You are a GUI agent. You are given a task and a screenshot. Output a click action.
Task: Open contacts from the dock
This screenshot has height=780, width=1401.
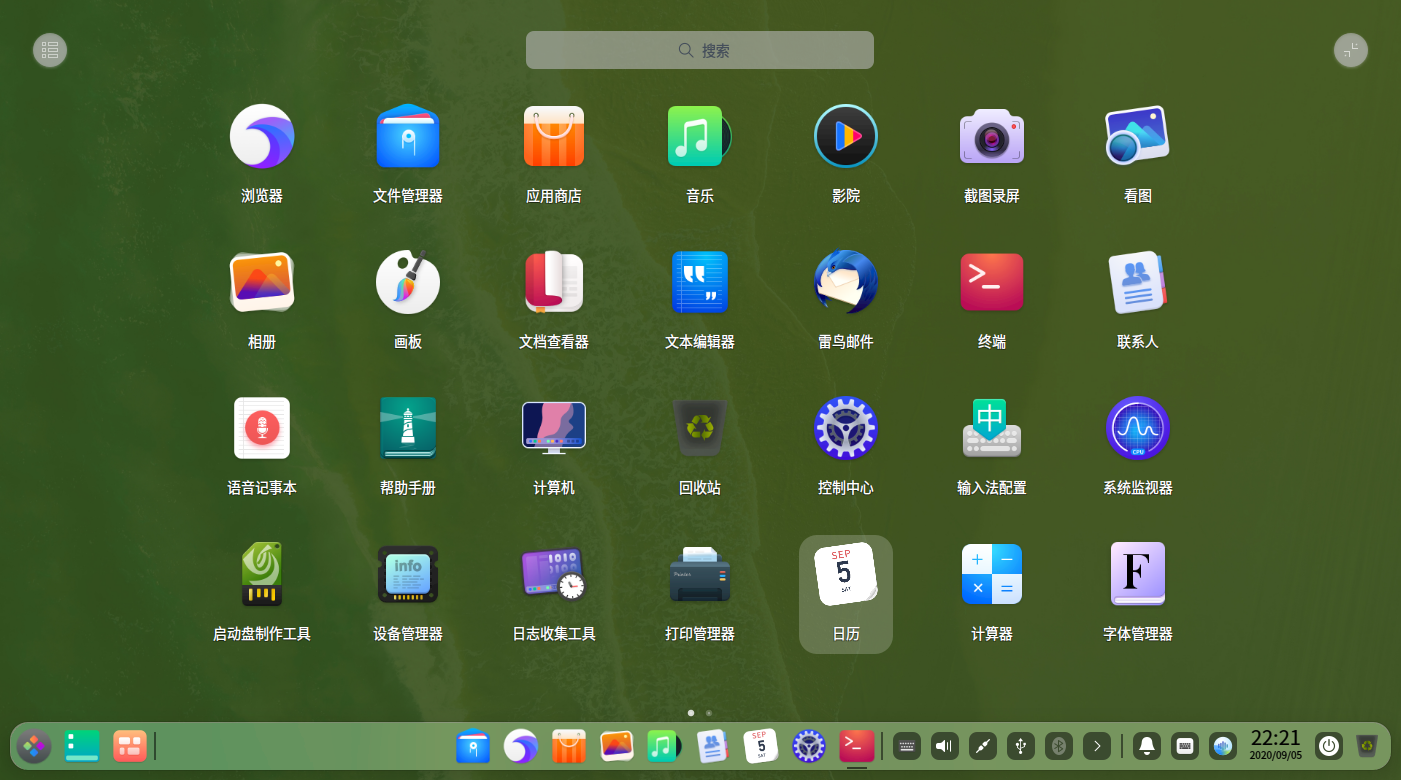[x=712, y=746]
